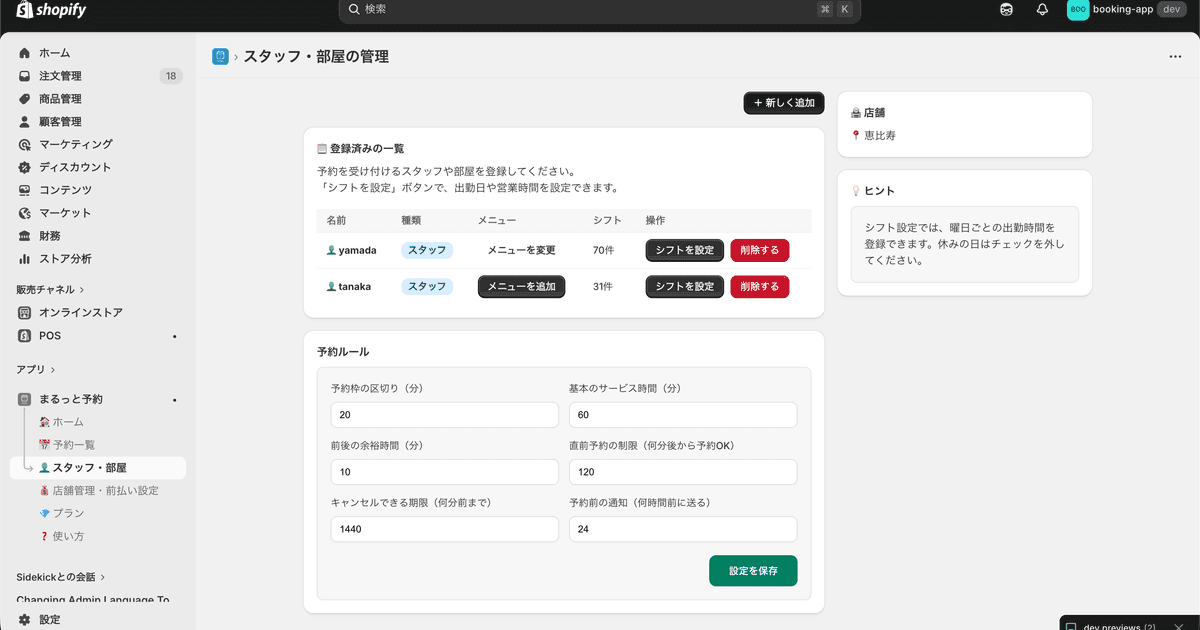Click the 新しく追加 button
Screen dimensions: 1200x630
click(783, 102)
